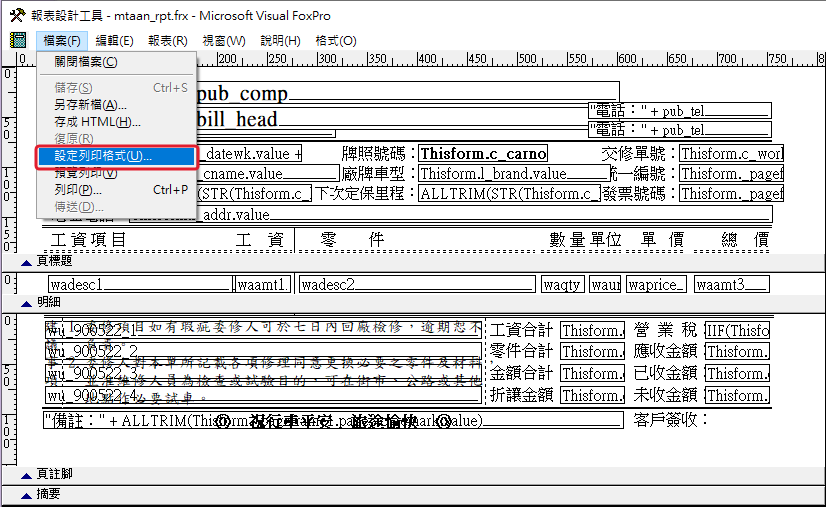Select the 客戶簽收 label
The width and height of the screenshot is (826, 507).
[x=671, y=420]
